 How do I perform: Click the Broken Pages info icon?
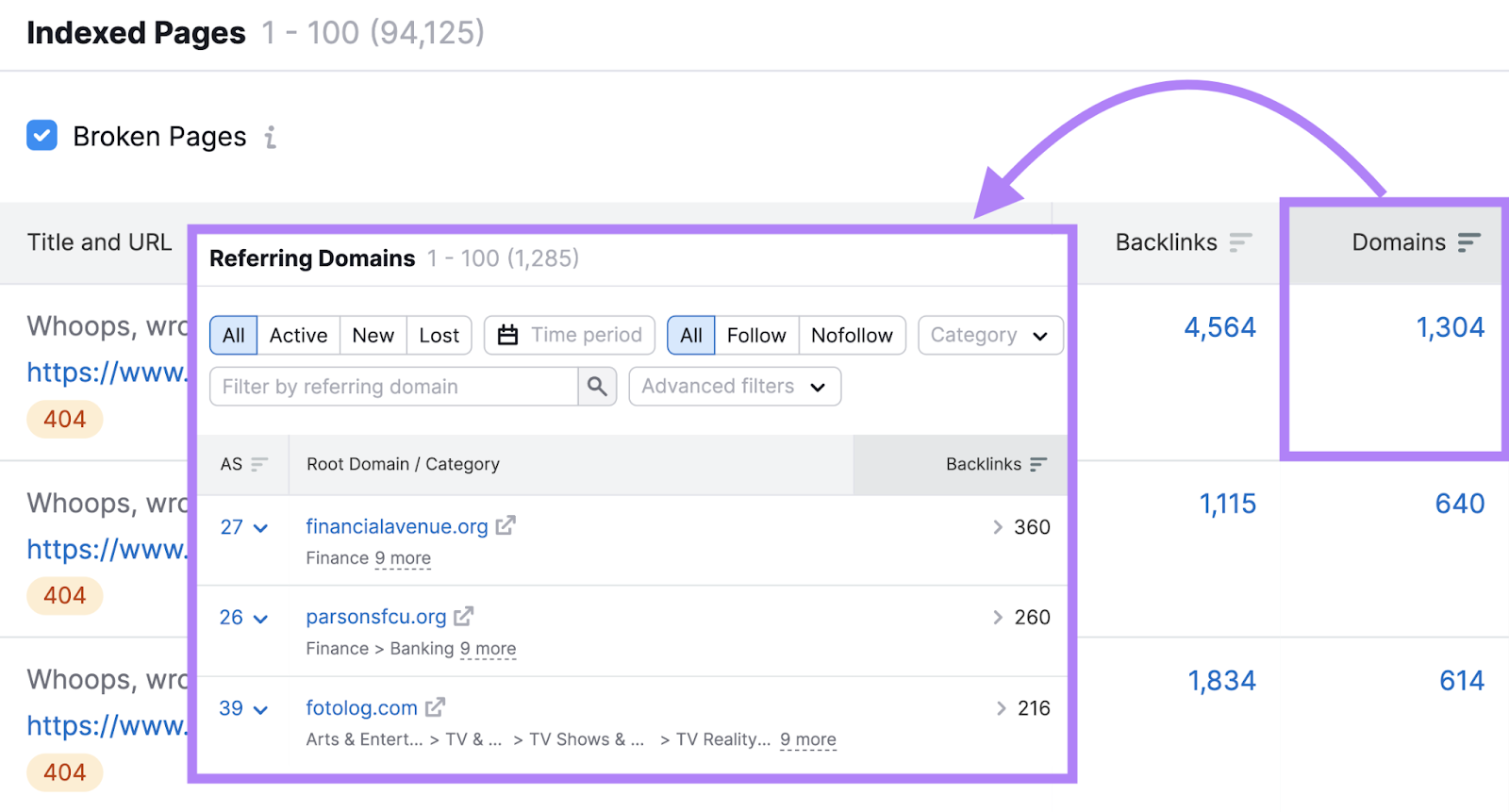coord(271,138)
